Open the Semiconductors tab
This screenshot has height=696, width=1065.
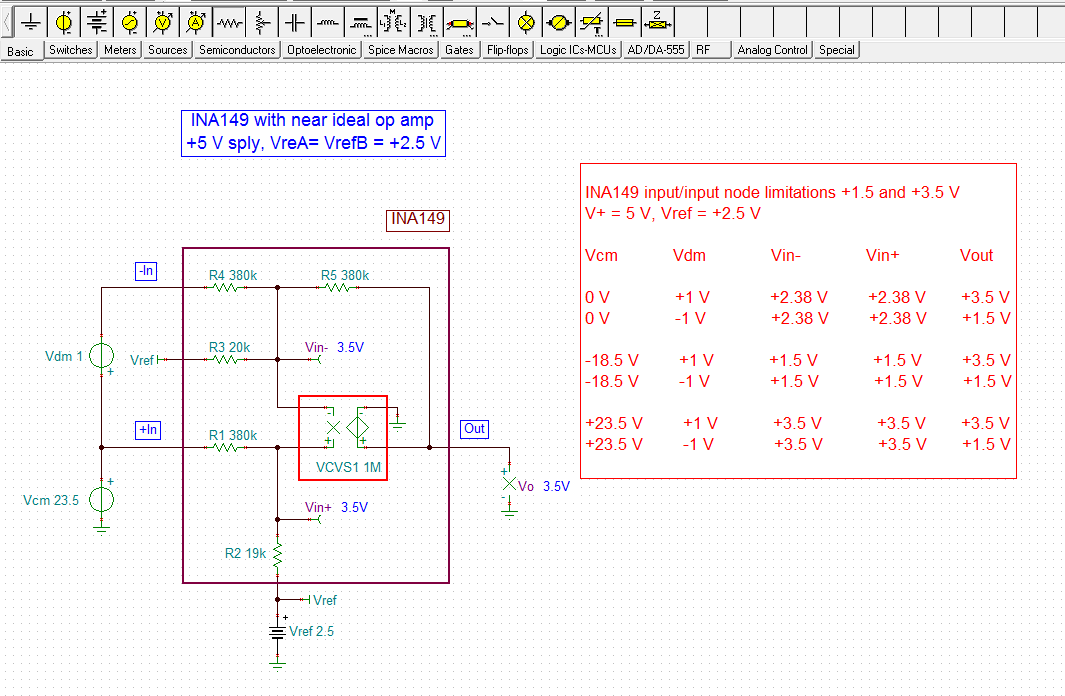(x=237, y=50)
